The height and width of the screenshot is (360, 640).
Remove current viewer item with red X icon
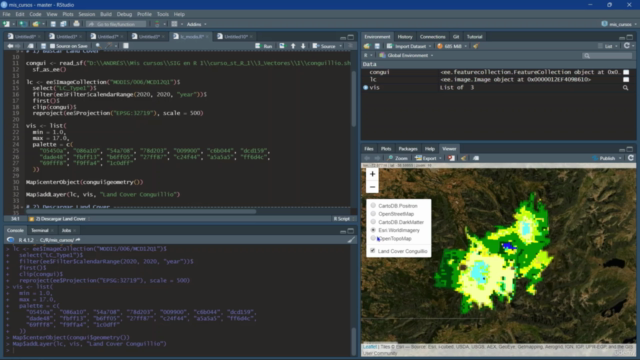(x=451, y=158)
